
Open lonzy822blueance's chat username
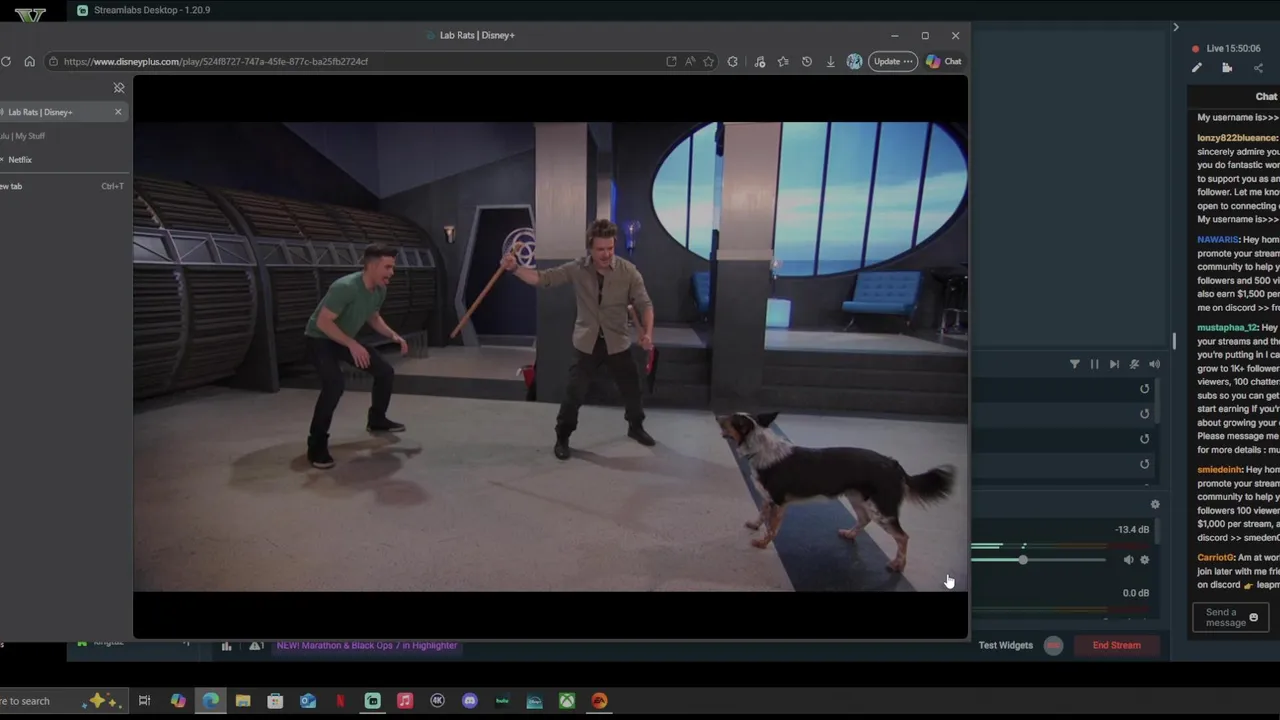1237,138
